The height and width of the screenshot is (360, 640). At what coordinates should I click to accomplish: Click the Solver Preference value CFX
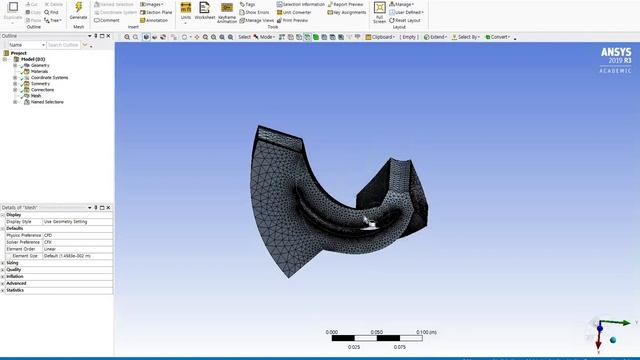[78, 242]
